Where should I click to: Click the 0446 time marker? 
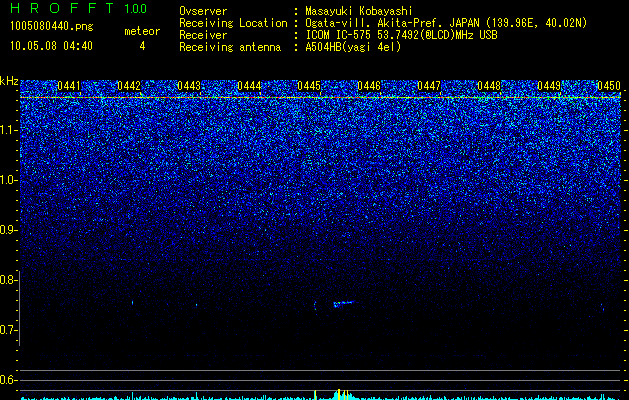click(369, 86)
